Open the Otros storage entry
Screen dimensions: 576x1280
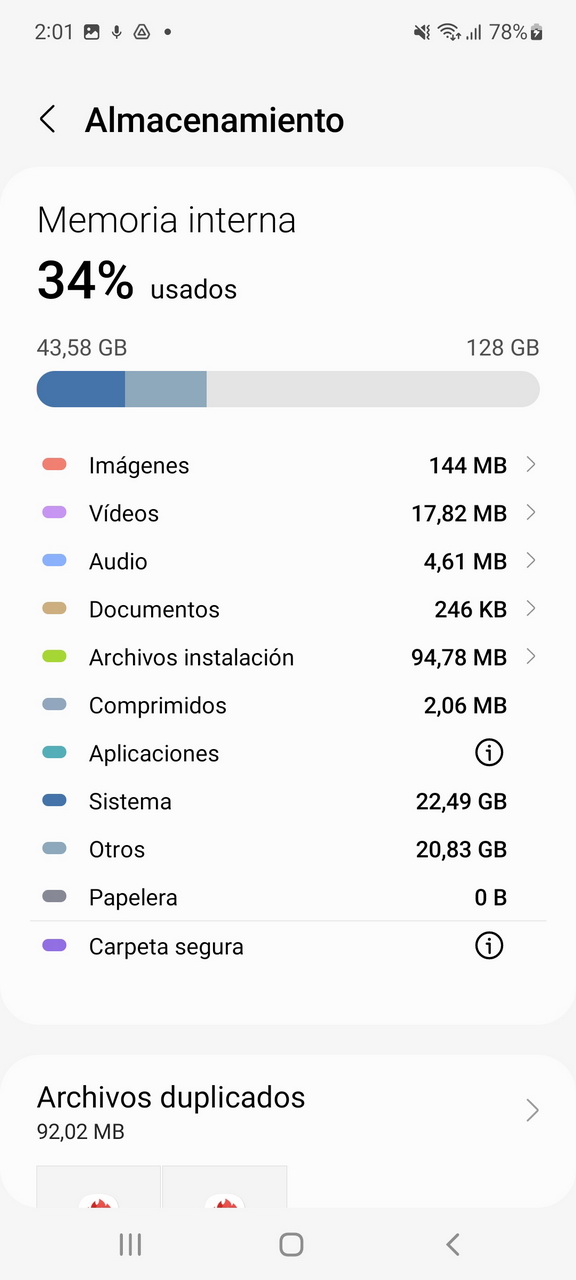[288, 849]
